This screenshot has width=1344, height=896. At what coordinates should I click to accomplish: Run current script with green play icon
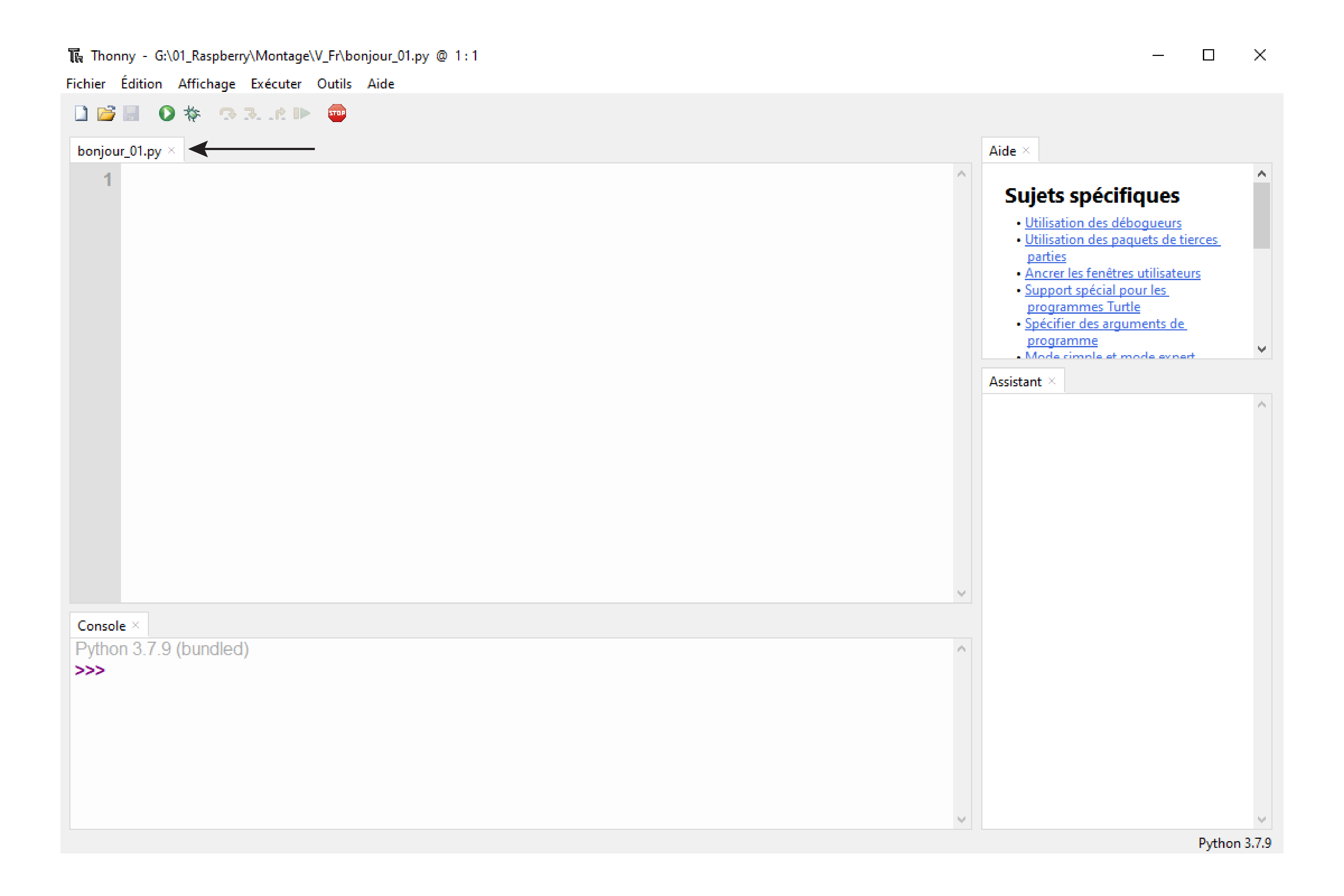pos(167,113)
